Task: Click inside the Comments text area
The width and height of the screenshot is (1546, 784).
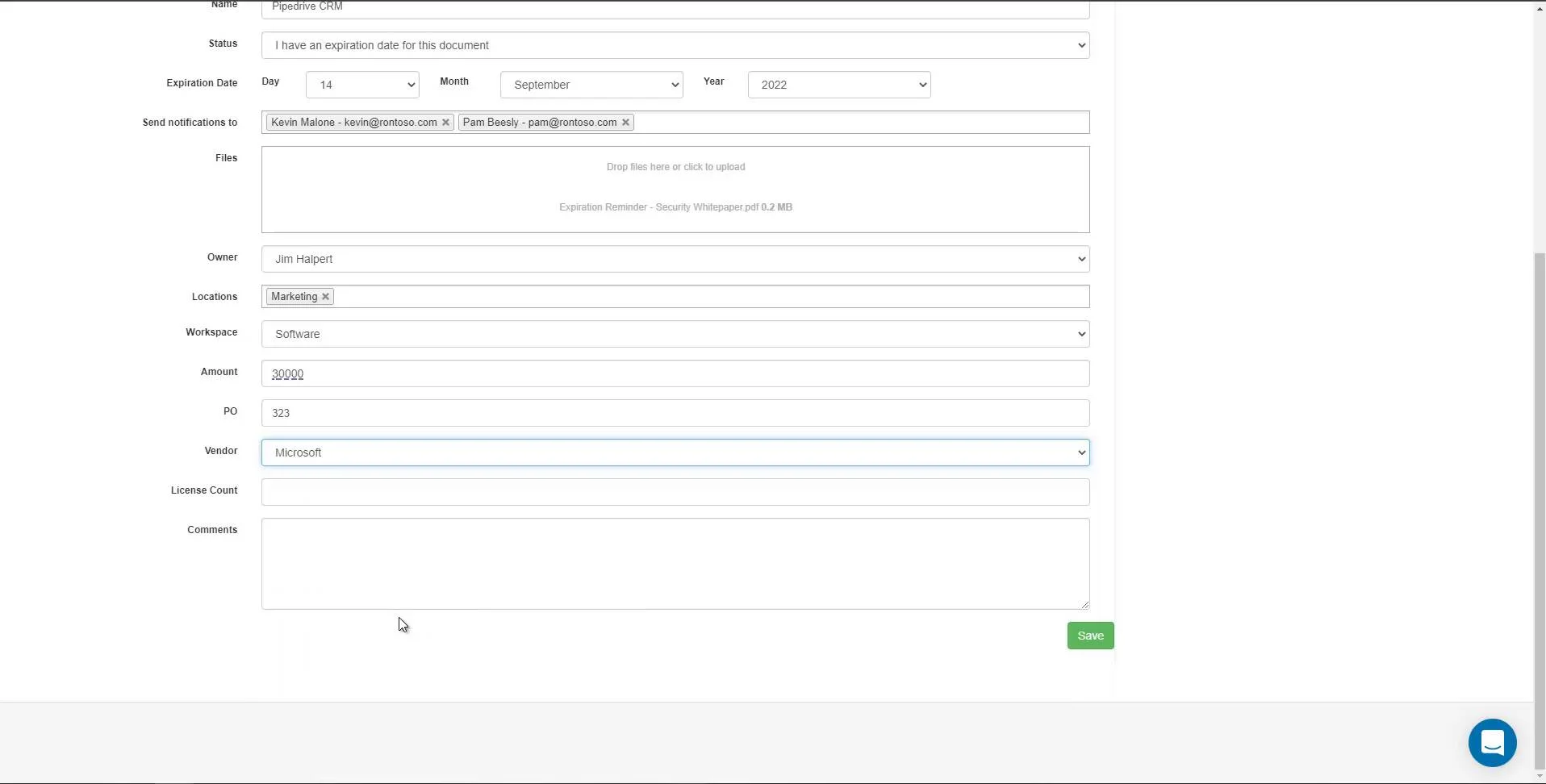Action: [675, 563]
